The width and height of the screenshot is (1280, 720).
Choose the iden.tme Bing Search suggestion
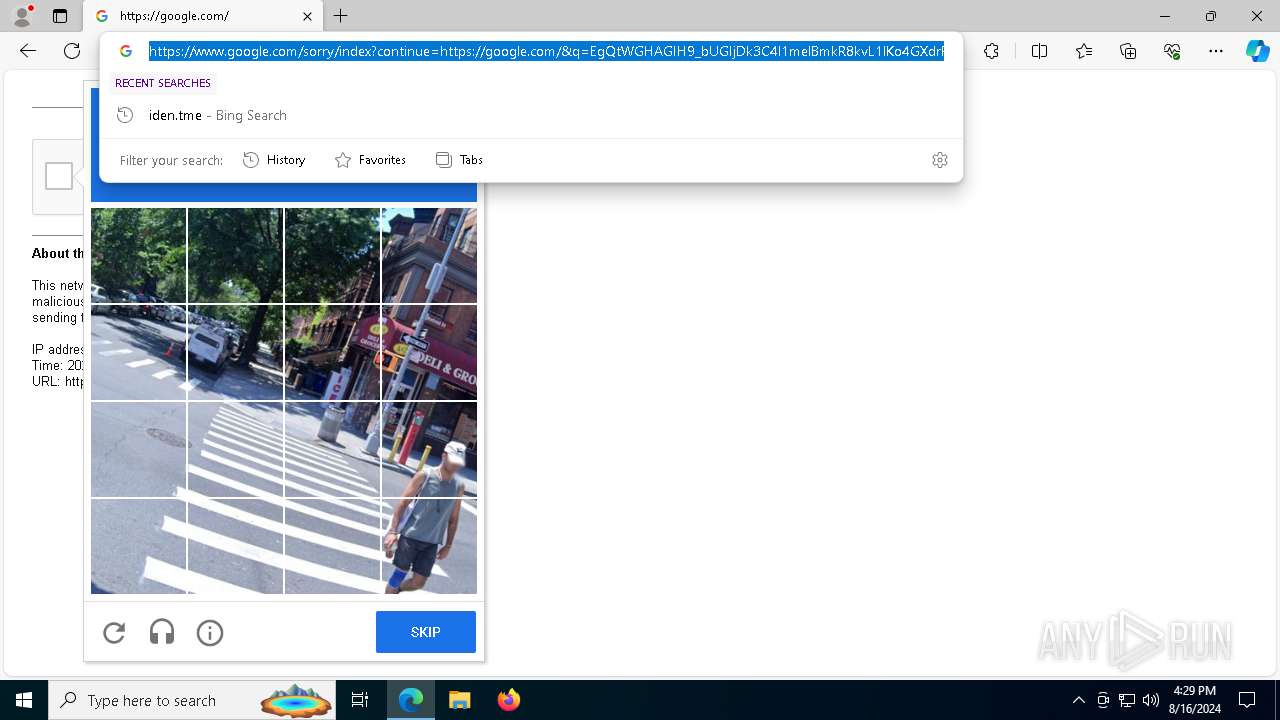click(x=531, y=115)
